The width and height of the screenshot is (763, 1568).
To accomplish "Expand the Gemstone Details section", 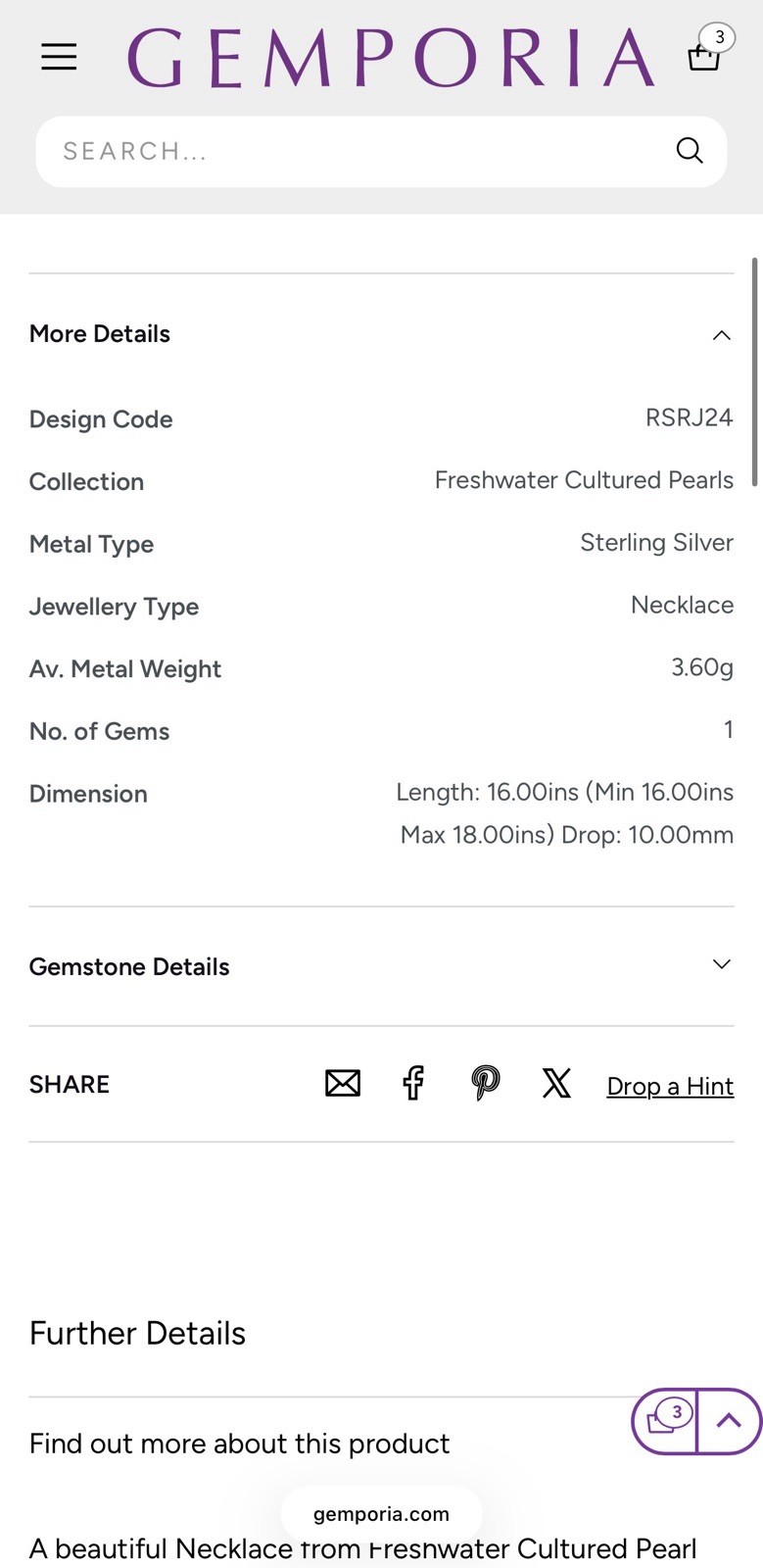I will pyautogui.click(x=722, y=964).
